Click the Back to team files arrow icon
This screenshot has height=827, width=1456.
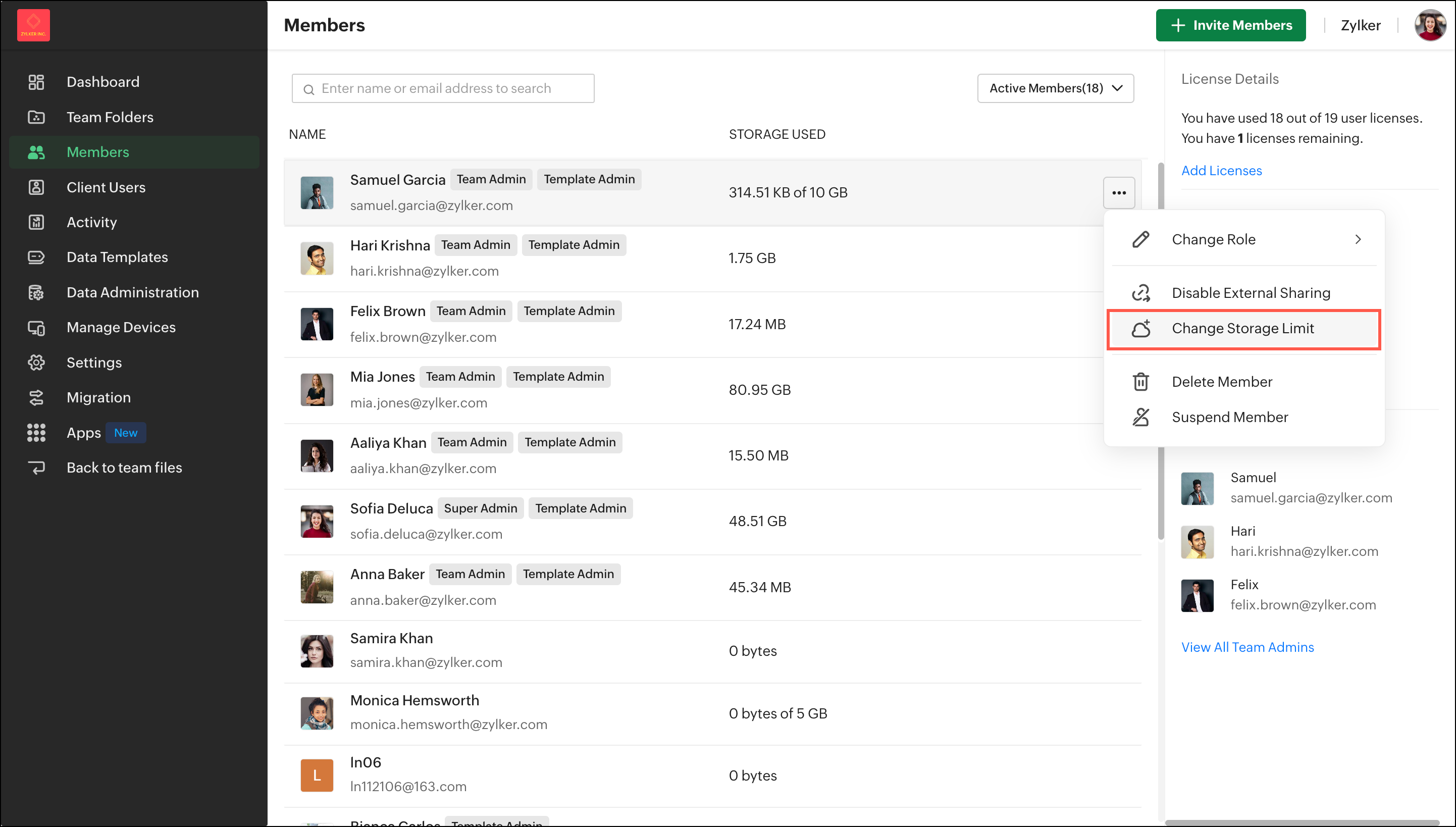click(36, 468)
